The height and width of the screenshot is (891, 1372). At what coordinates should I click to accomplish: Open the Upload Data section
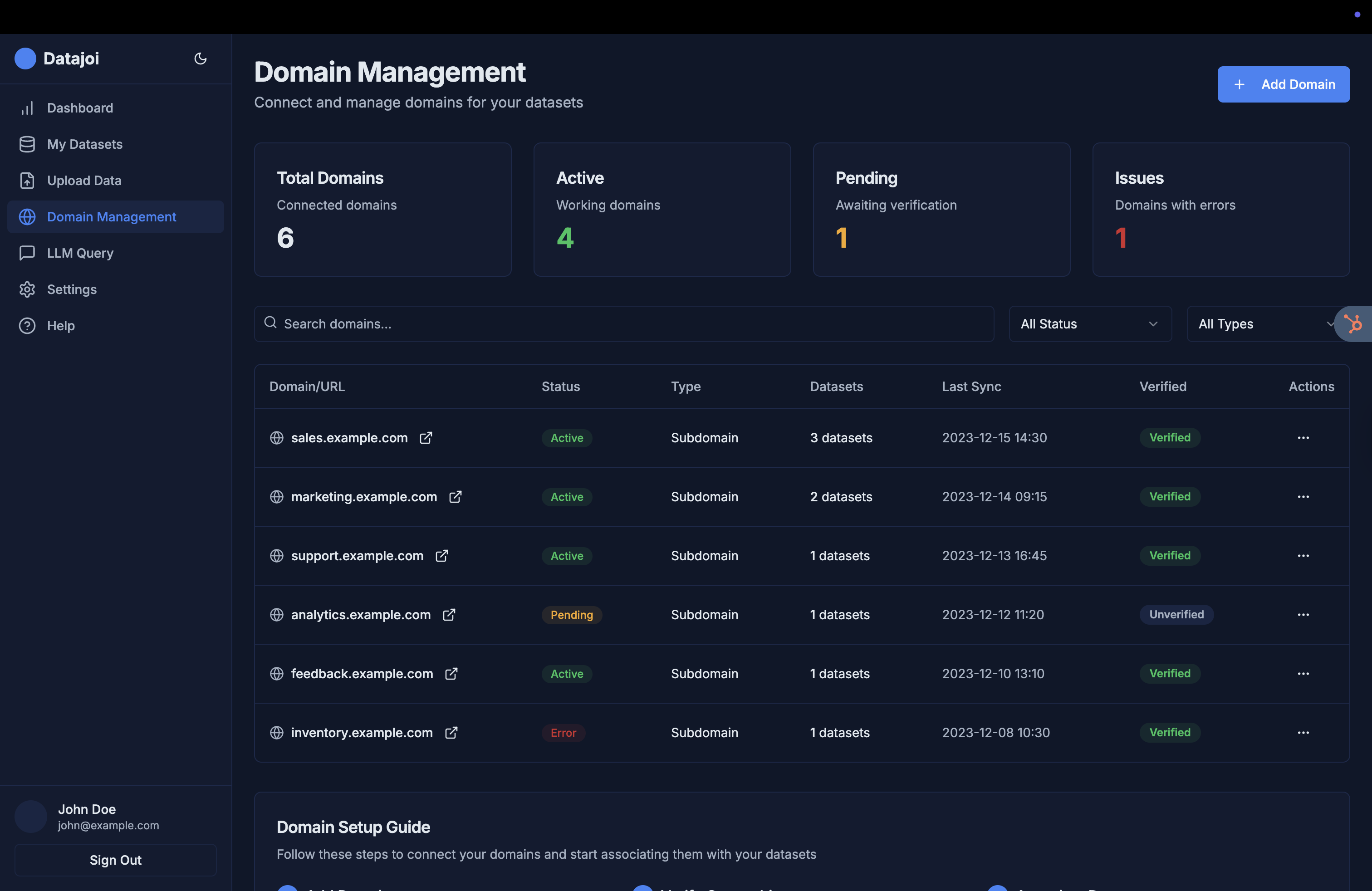pyautogui.click(x=84, y=181)
